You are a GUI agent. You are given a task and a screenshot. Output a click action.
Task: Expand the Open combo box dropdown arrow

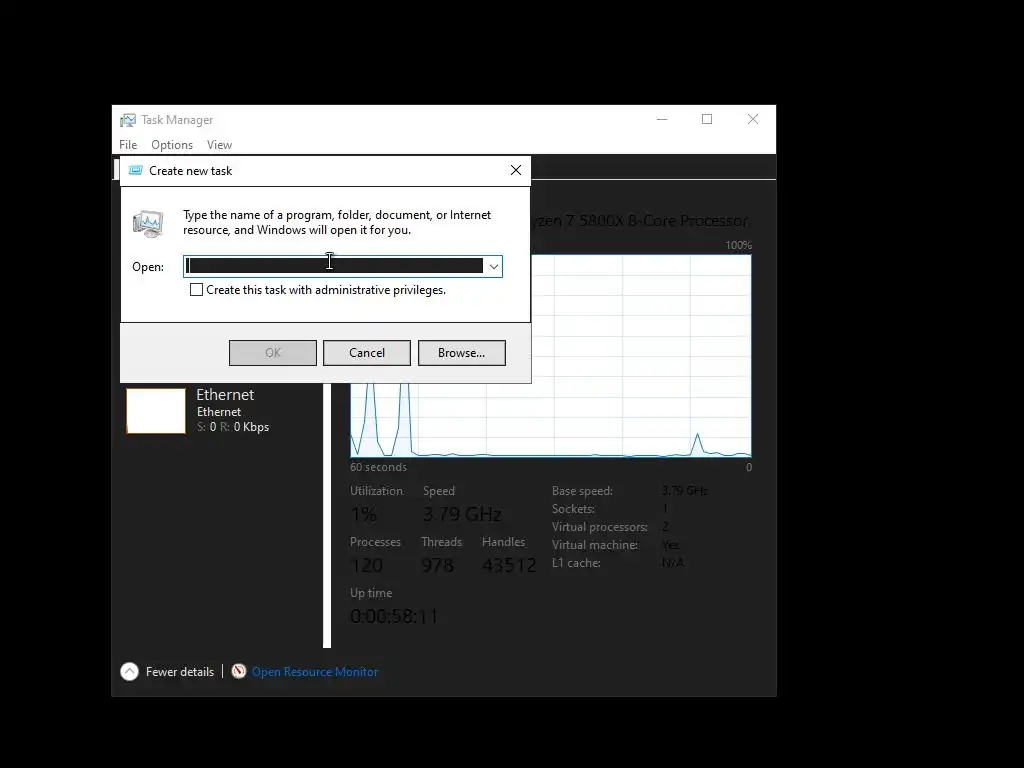pyautogui.click(x=494, y=266)
